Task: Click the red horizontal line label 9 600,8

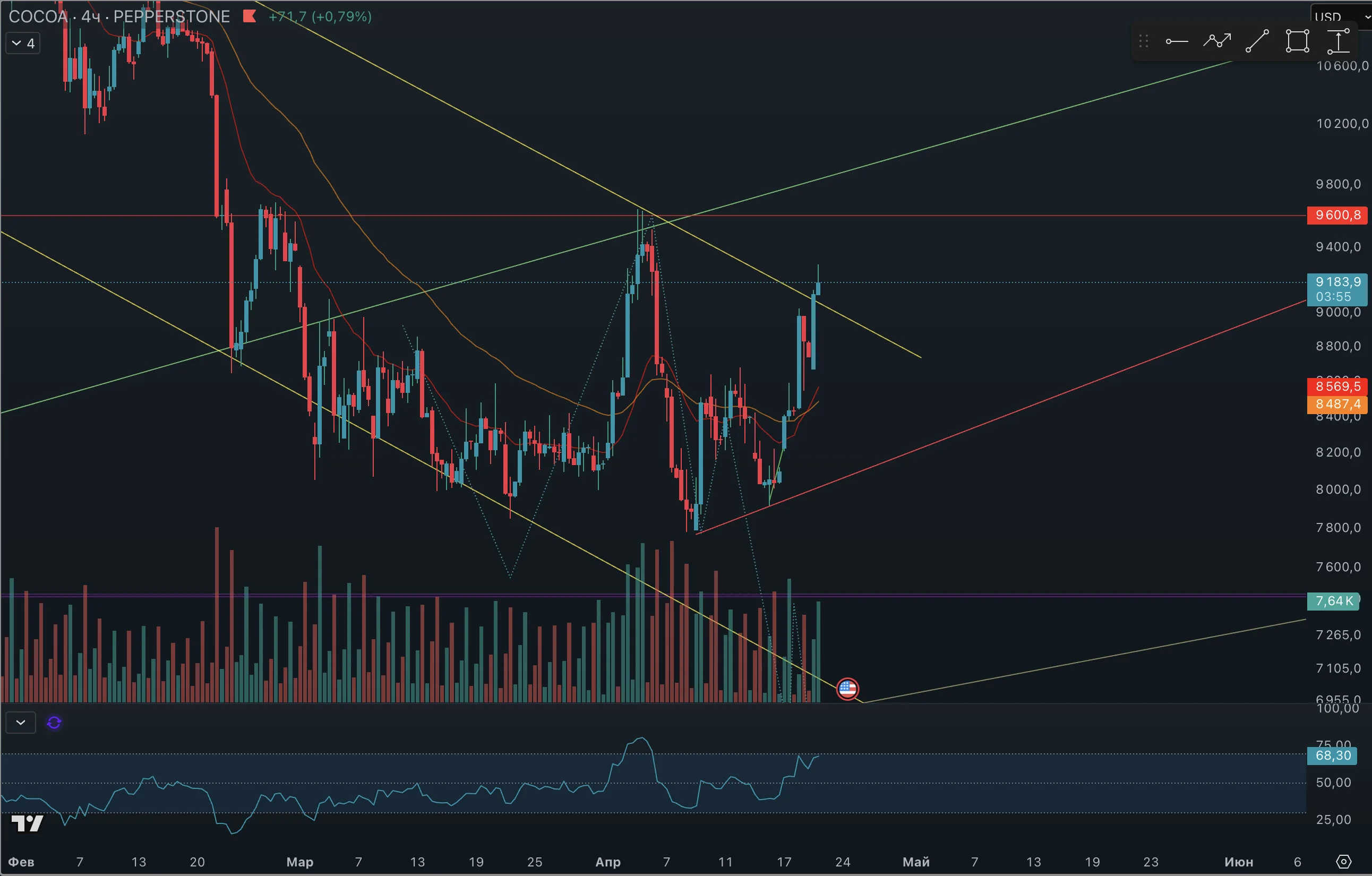Action: point(1337,216)
